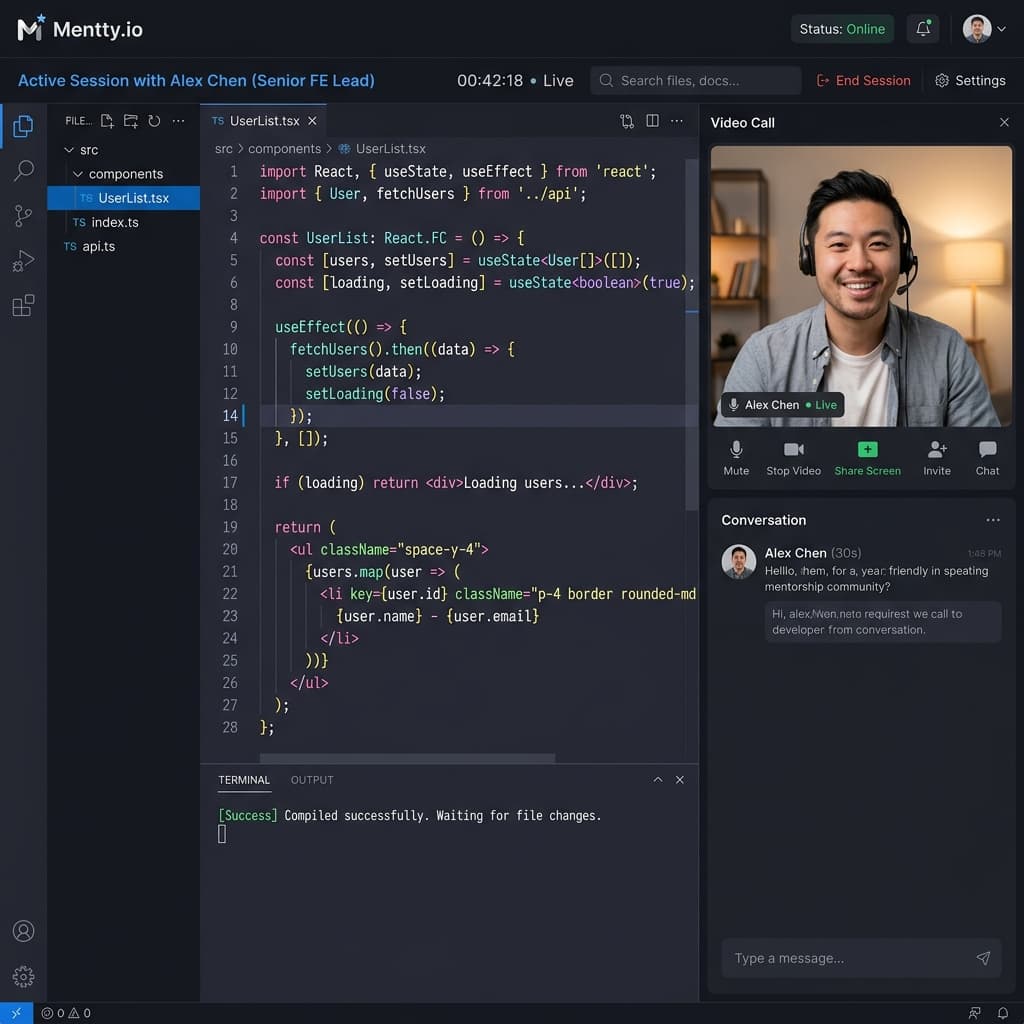1024x1024 pixels.
Task: Click status bar feedback person icon
Action: [x=974, y=1013]
